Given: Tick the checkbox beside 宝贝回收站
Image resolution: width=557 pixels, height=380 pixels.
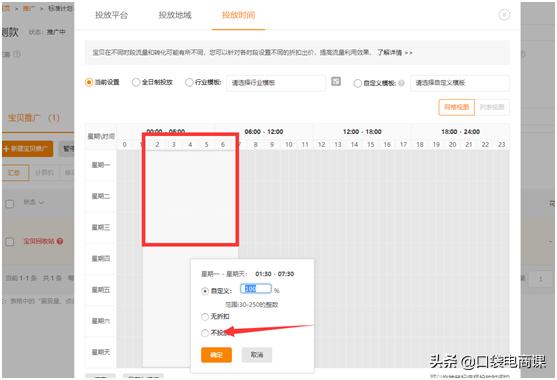Looking at the screenshot, I should pyautogui.click(x=10, y=242).
